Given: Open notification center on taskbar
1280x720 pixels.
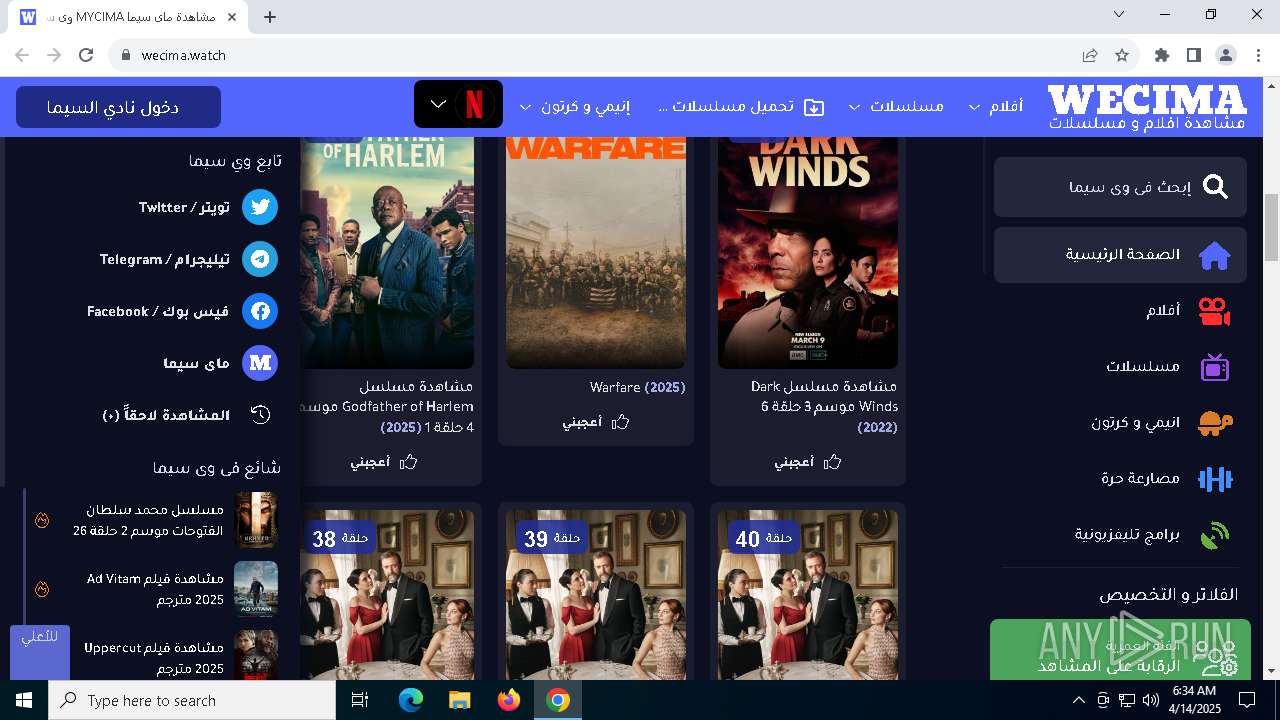Looking at the screenshot, I should pos(1247,700).
